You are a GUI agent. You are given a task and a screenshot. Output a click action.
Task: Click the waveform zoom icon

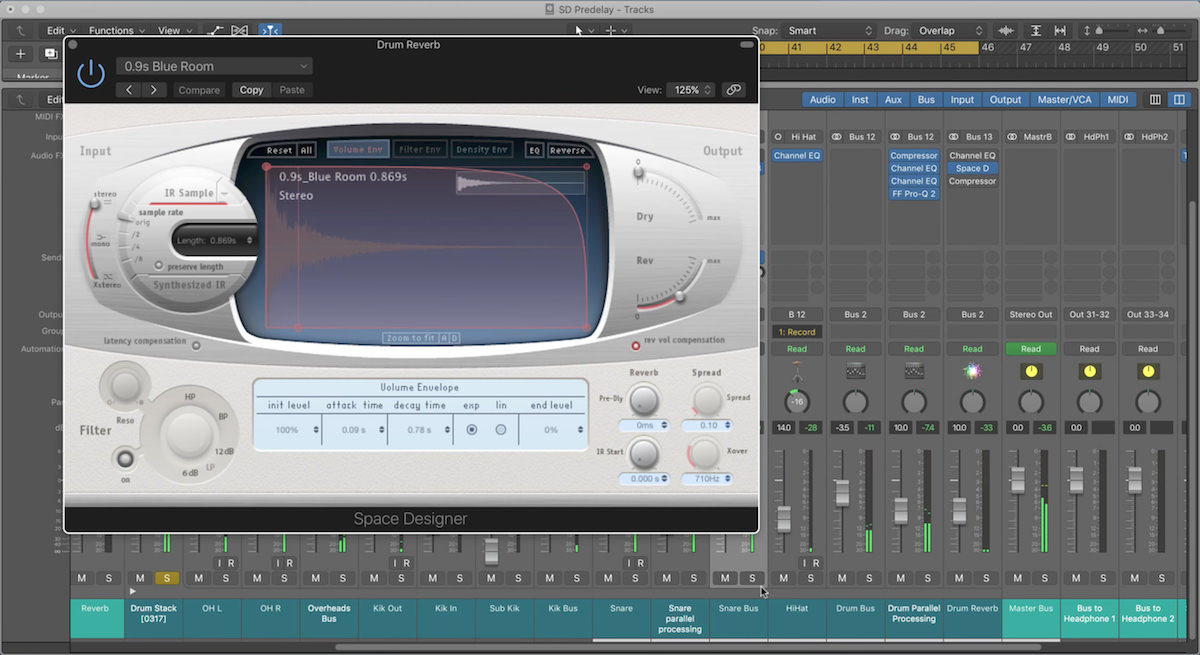[1005, 31]
